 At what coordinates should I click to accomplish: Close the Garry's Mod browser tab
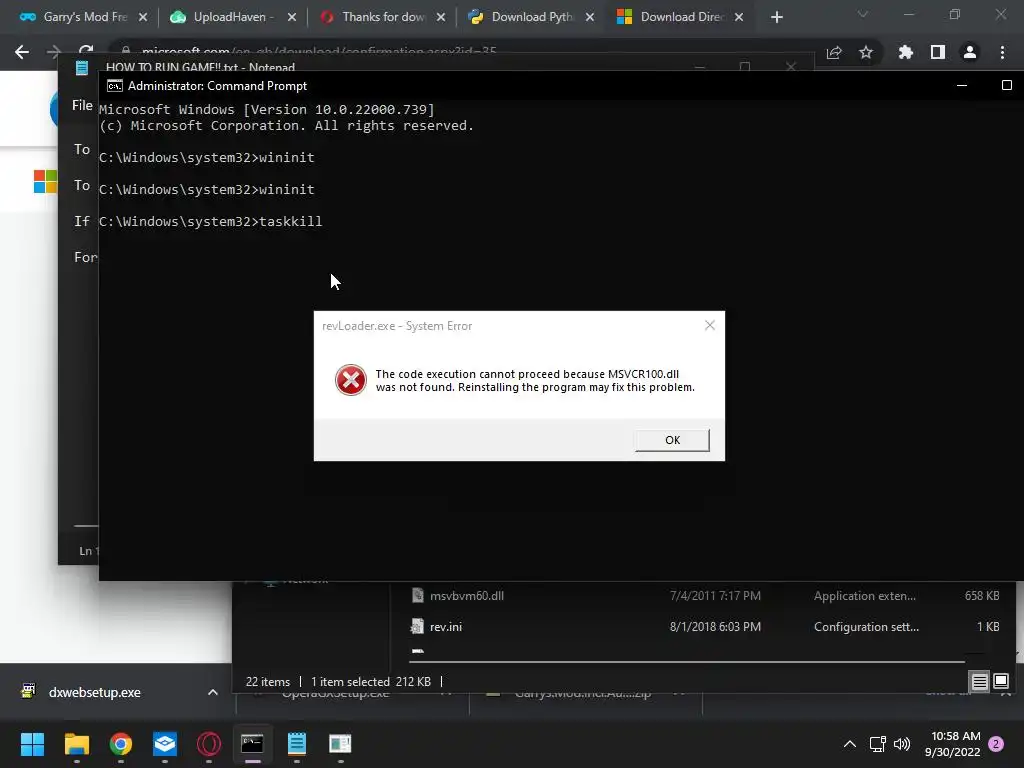(143, 17)
